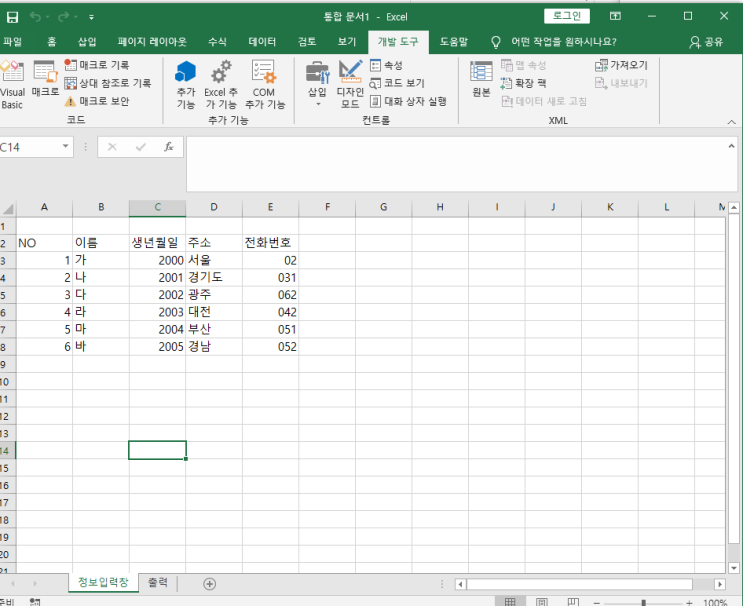Viewport: 743px width, 606px height.
Task: Switch to the 출력 sheet tab
Action: (158, 582)
